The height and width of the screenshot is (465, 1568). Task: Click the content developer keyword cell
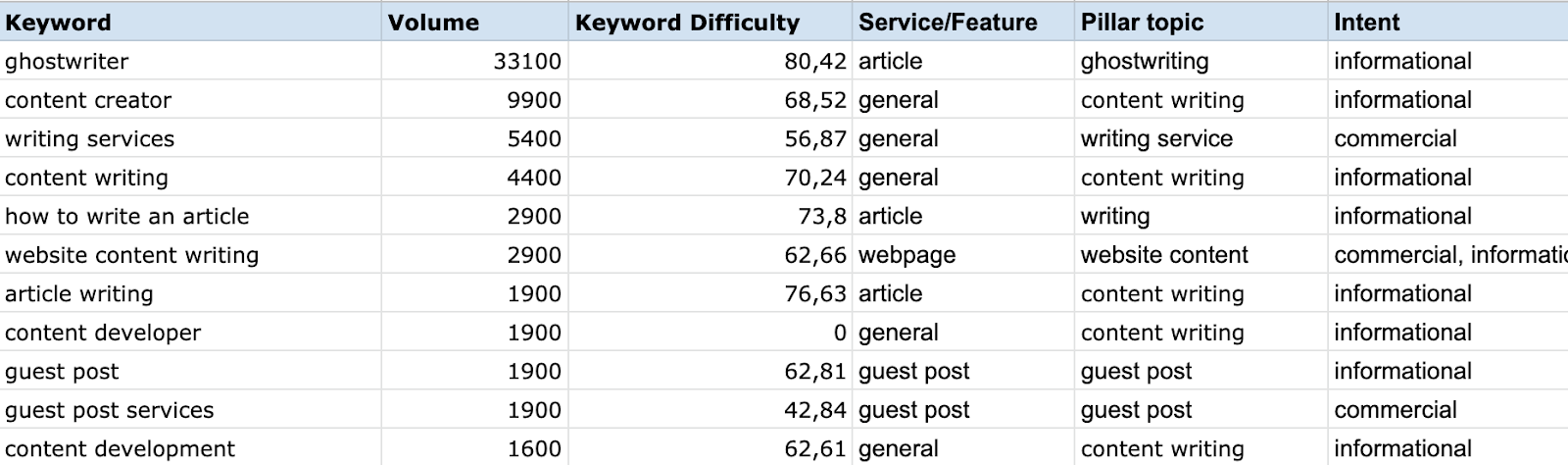point(190,333)
